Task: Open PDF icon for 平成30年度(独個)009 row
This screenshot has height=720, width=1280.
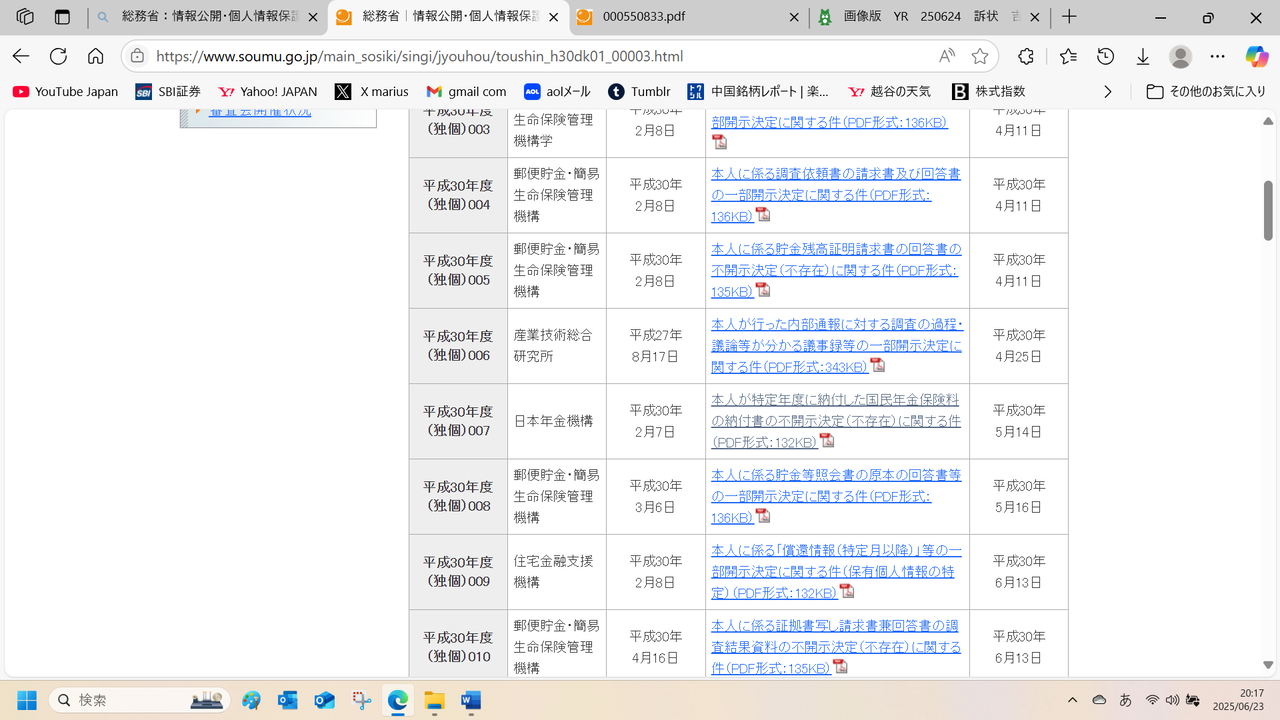Action: [847, 591]
